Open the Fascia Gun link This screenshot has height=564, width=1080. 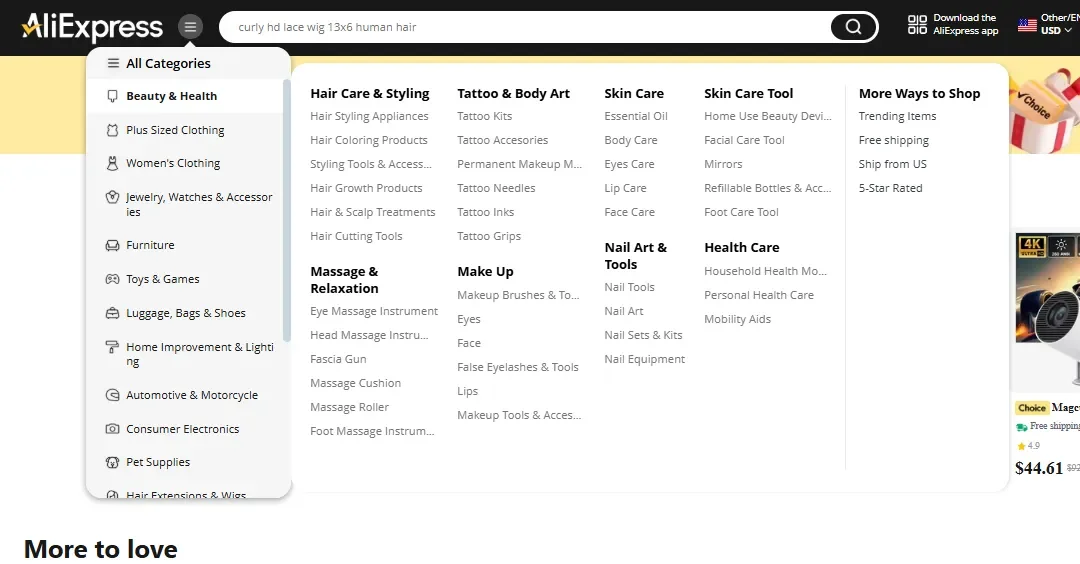click(338, 359)
